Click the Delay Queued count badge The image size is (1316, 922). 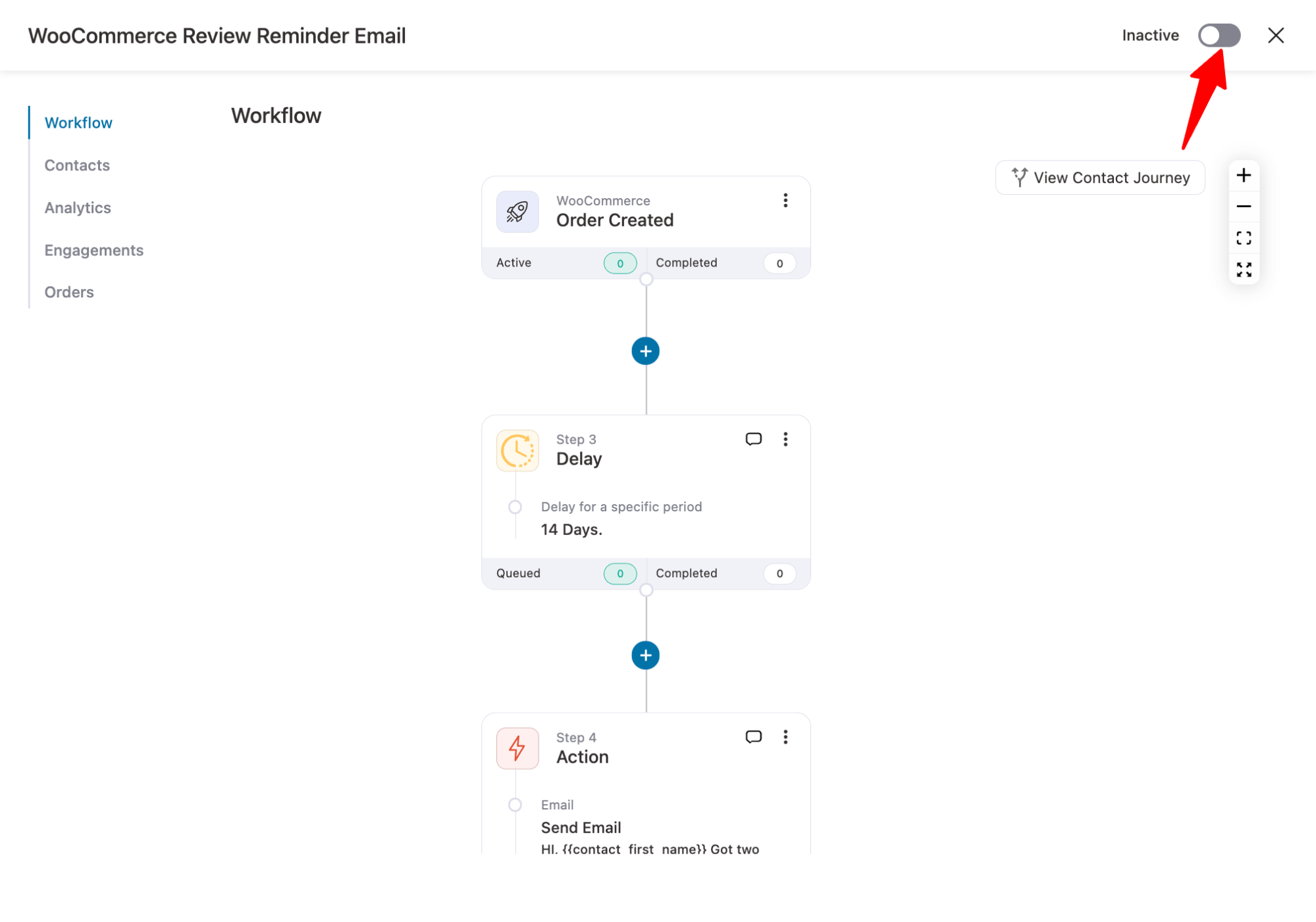620,574
